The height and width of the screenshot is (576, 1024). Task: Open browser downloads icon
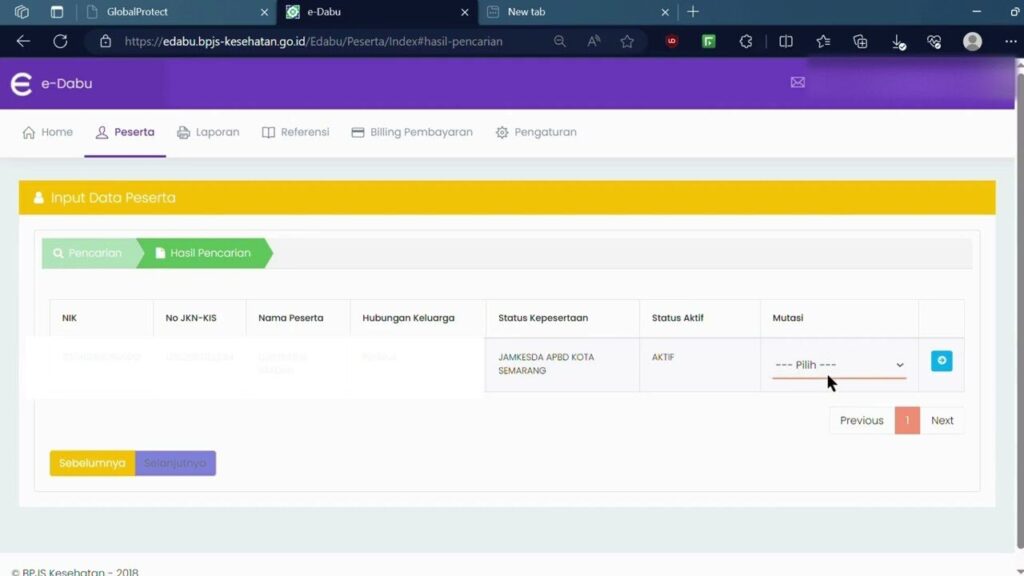(898, 42)
